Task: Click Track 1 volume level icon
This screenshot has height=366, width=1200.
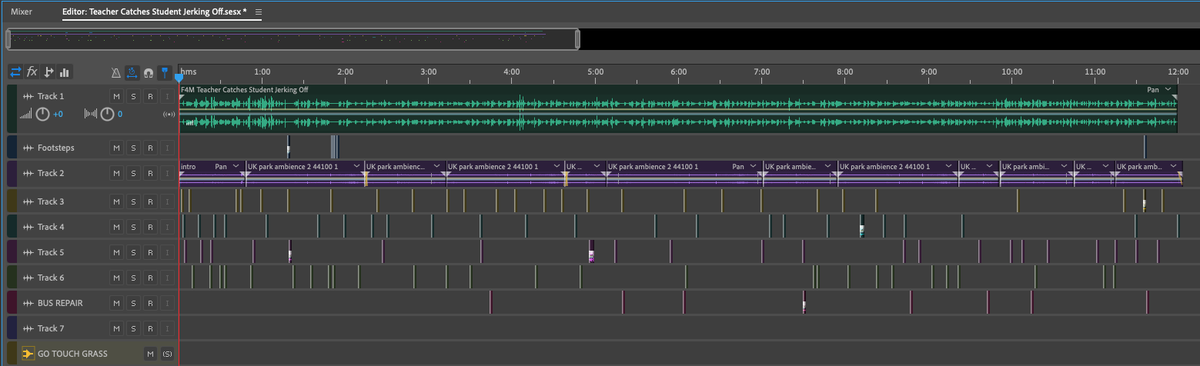Action: pyautogui.click(x=25, y=114)
